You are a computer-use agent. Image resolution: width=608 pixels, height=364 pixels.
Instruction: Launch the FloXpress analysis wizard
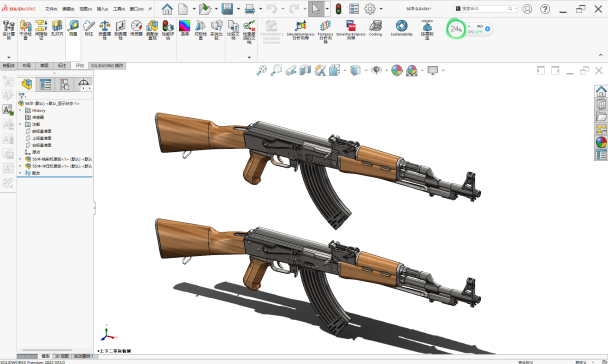pos(325,31)
